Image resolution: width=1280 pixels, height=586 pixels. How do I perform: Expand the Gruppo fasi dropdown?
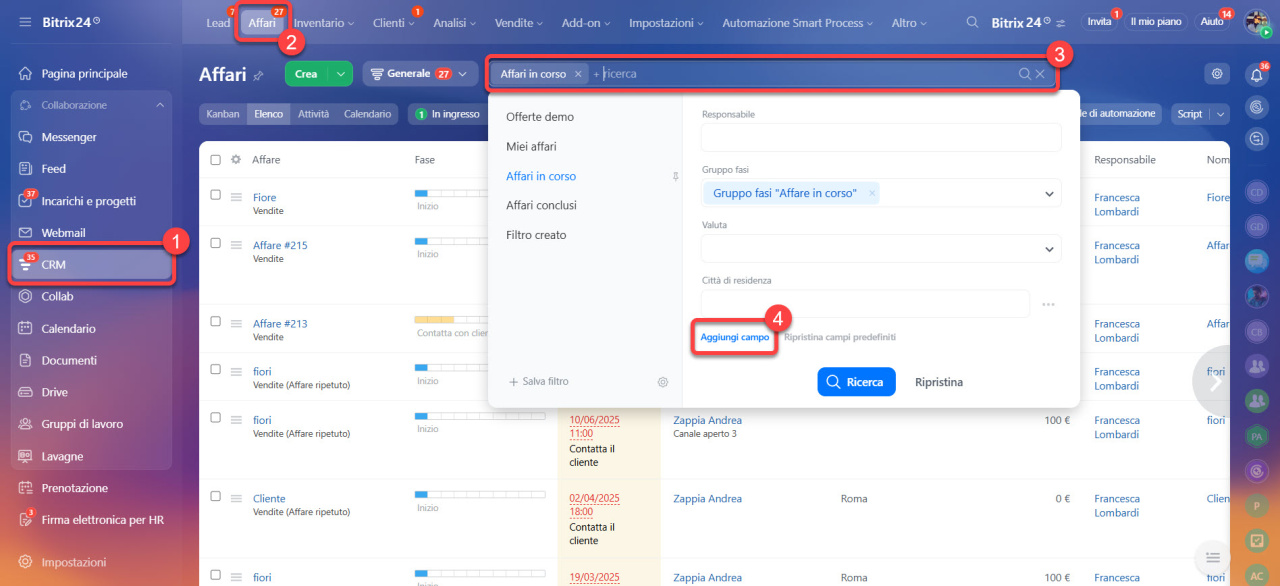(x=1049, y=194)
